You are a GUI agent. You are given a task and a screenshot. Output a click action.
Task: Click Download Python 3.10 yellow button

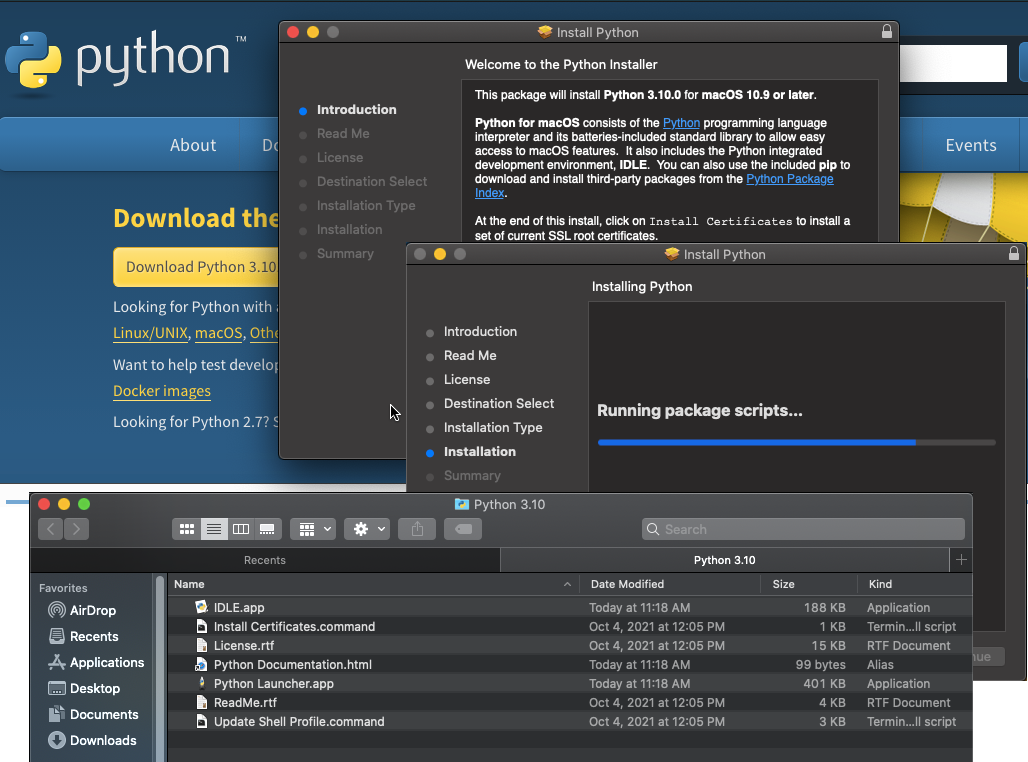(197, 267)
